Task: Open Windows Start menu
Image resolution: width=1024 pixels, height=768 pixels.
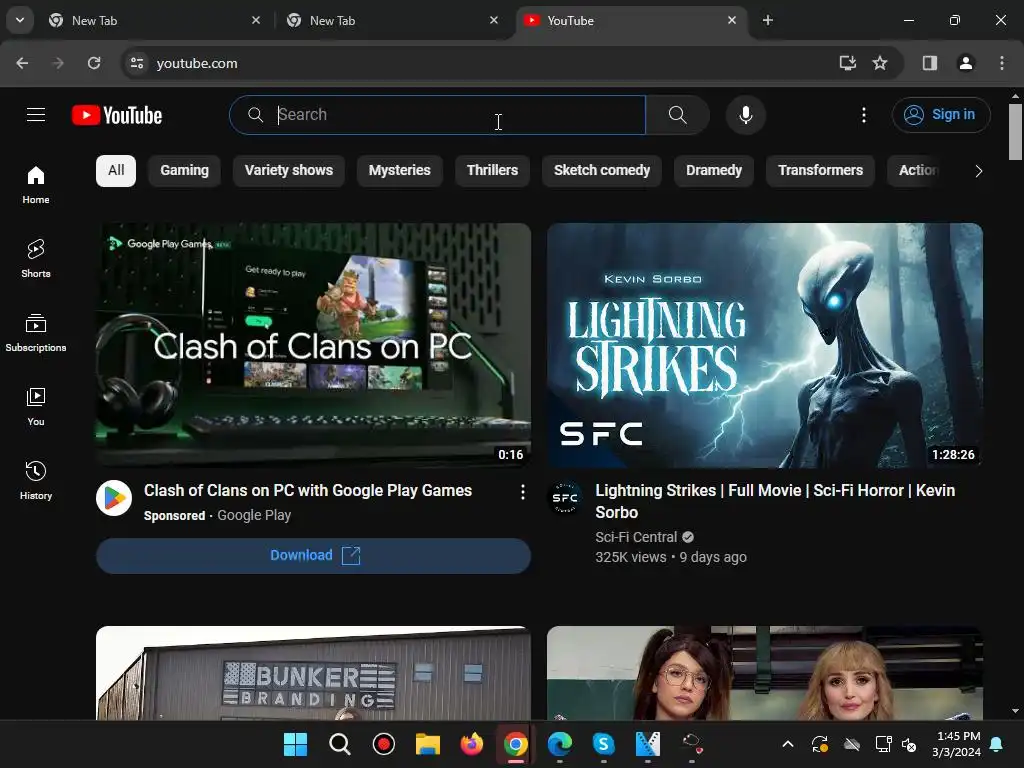Action: coord(295,744)
